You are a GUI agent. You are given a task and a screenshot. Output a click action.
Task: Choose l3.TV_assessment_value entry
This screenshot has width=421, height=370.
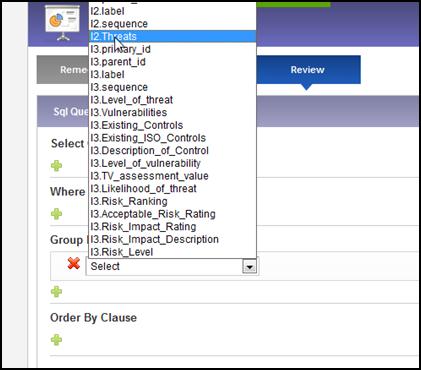point(173,176)
